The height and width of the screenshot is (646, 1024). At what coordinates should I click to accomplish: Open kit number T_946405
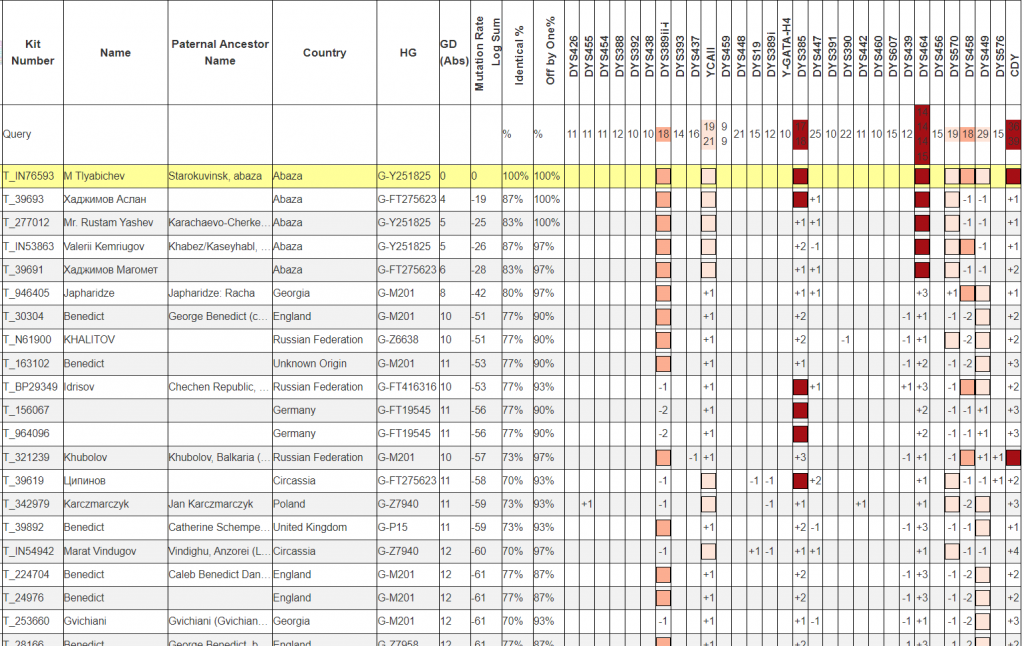point(27,293)
